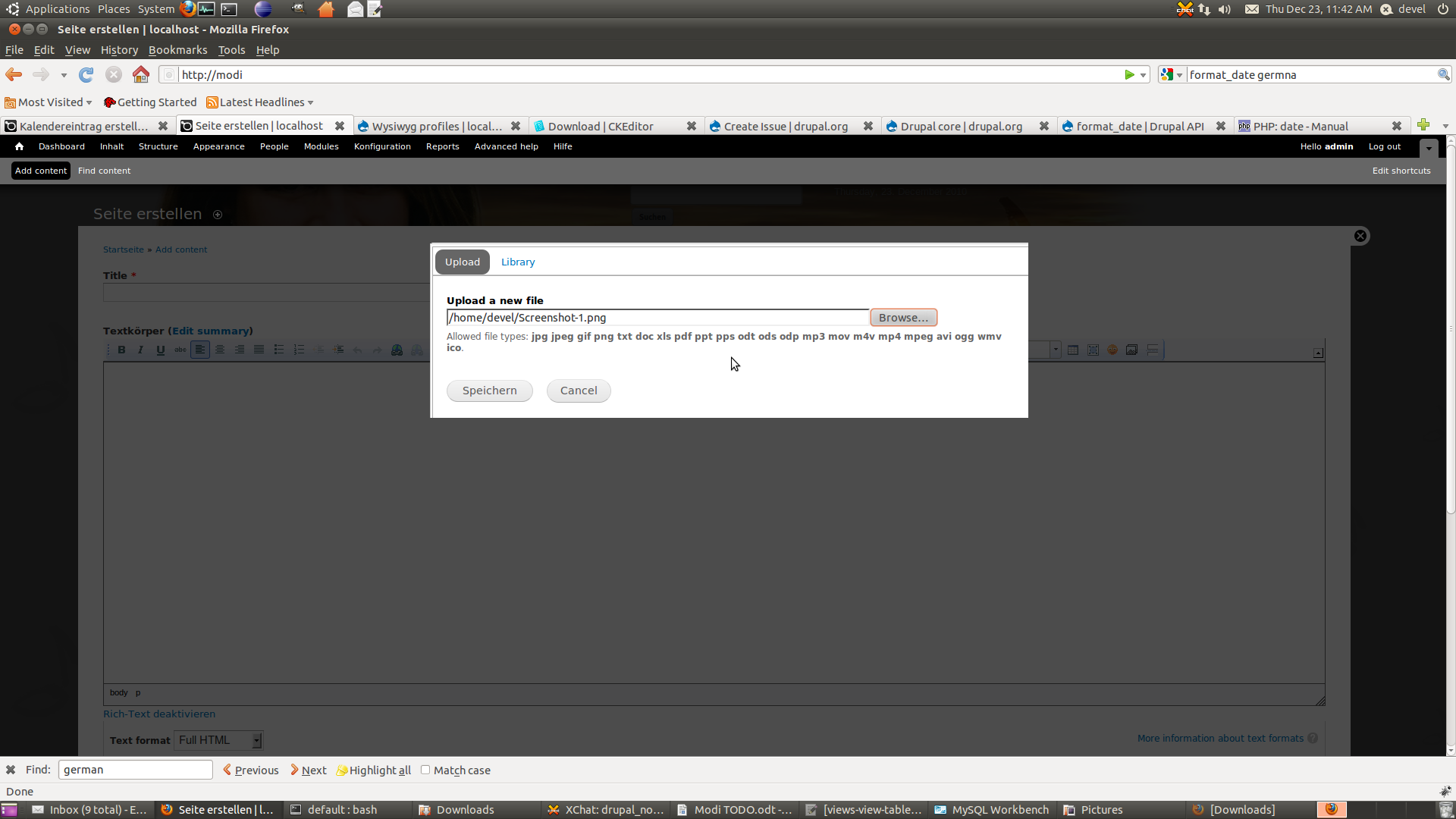This screenshot has height=819, width=1456.
Task: Insert a smiley emoticon
Action: pyautogui.click(x=1112, y=350)
